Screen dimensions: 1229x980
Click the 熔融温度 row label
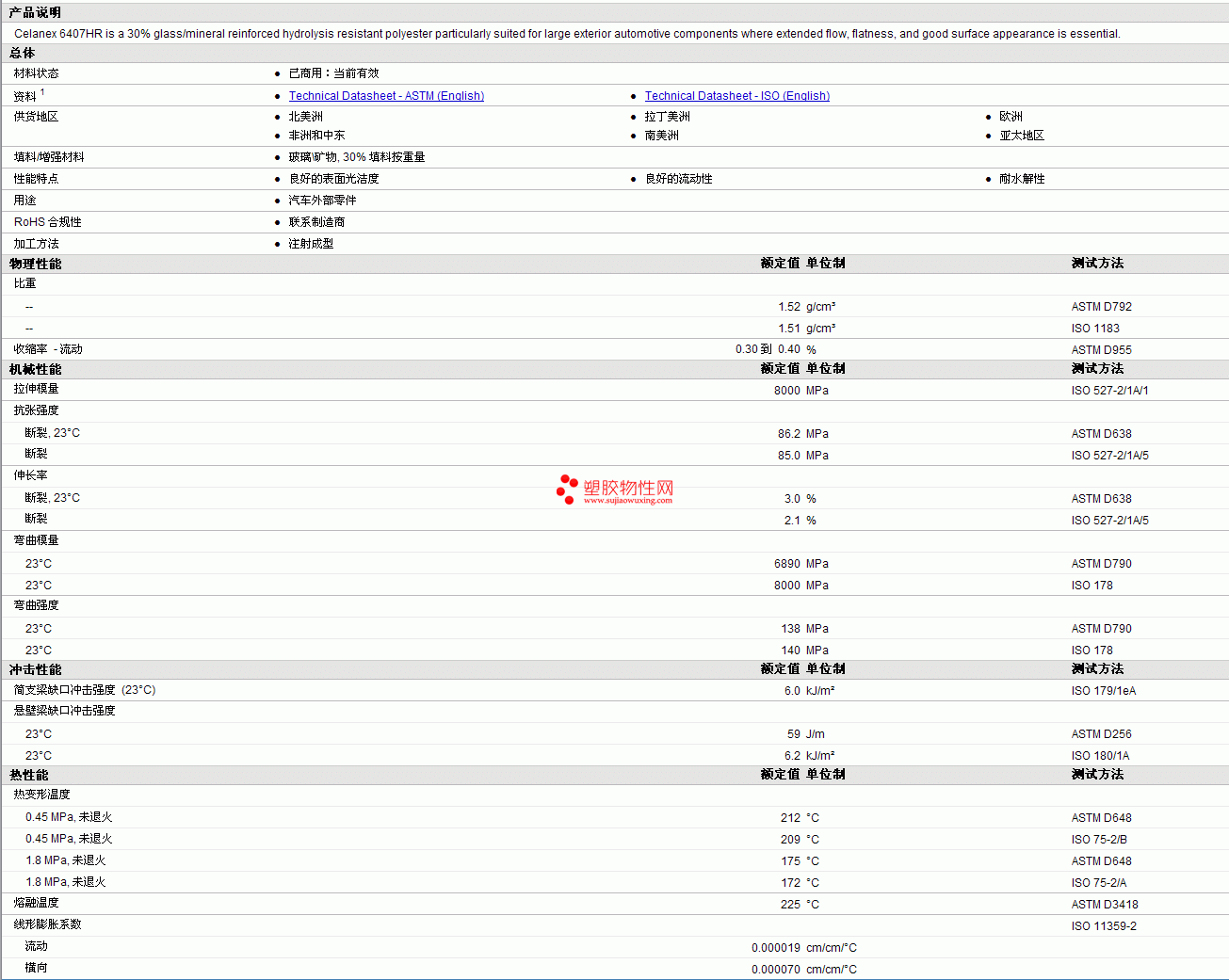[37, 903]
